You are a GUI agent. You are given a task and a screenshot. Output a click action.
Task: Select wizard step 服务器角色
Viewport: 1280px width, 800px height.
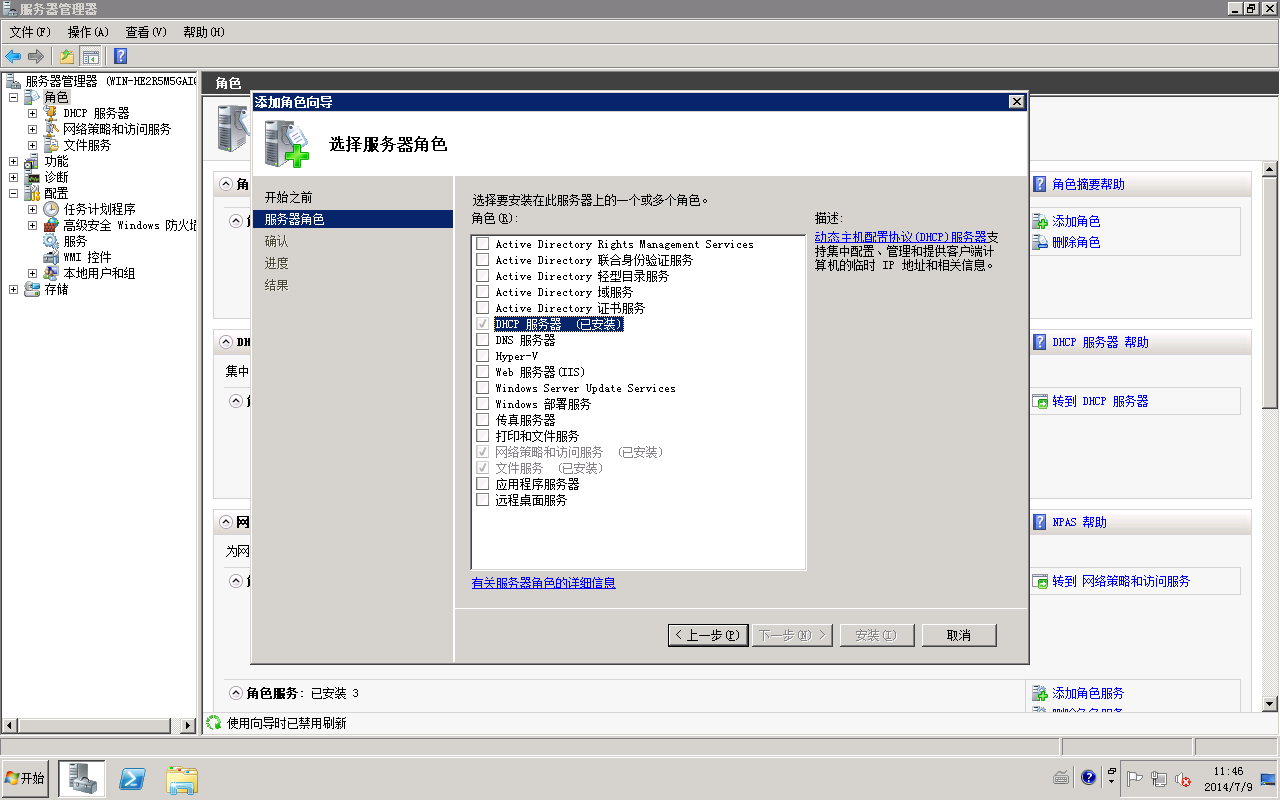[x=352, y=219]
